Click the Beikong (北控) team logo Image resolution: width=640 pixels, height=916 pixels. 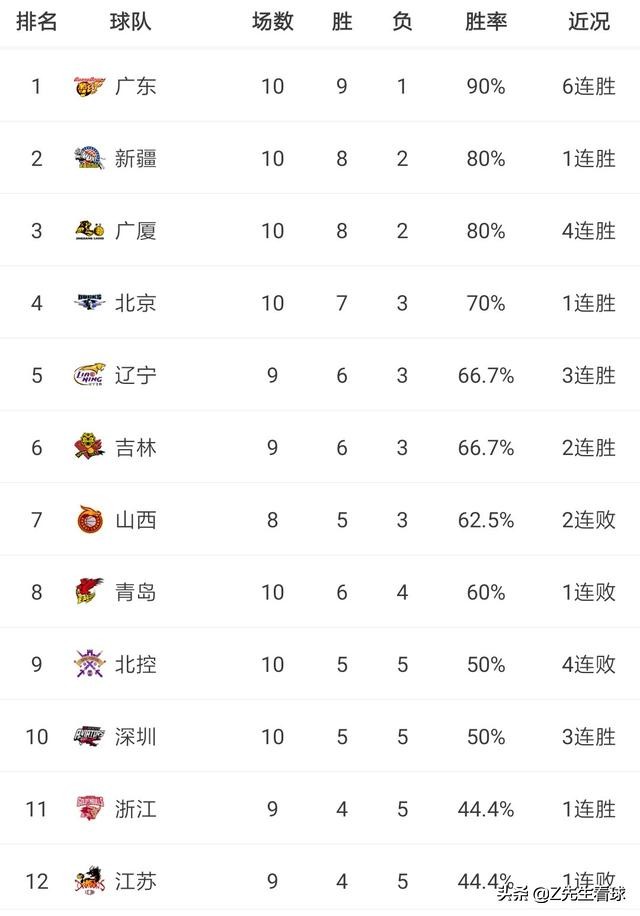pos(89,664)
